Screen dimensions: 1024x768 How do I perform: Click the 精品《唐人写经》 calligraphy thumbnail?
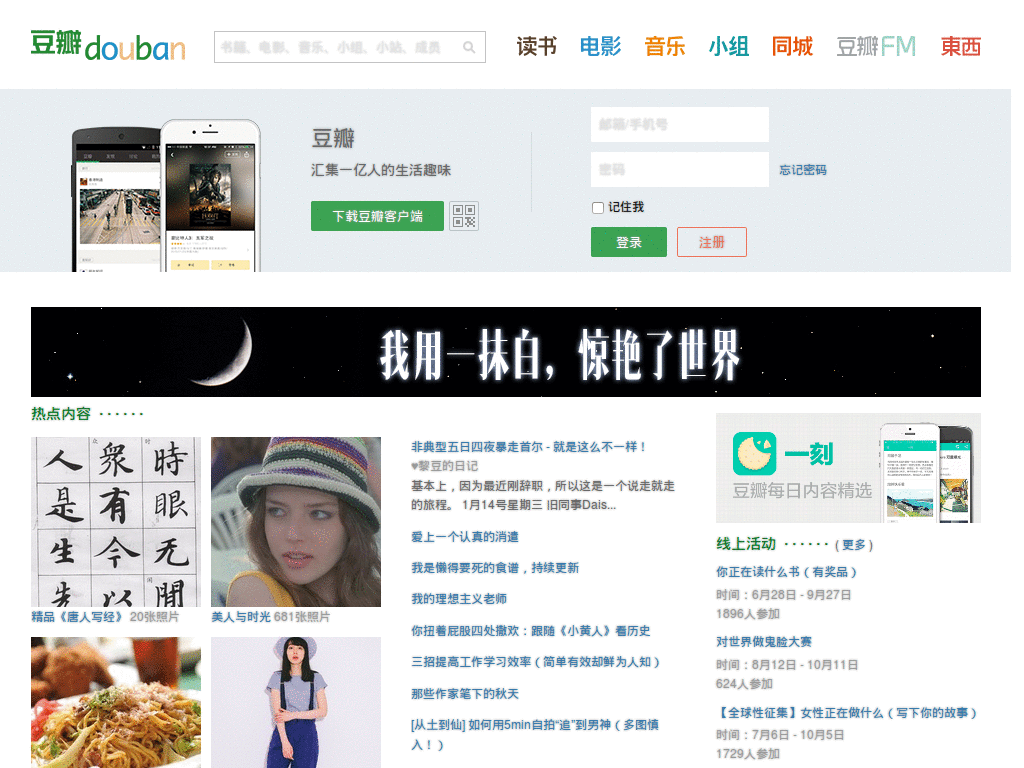(115, 520)
